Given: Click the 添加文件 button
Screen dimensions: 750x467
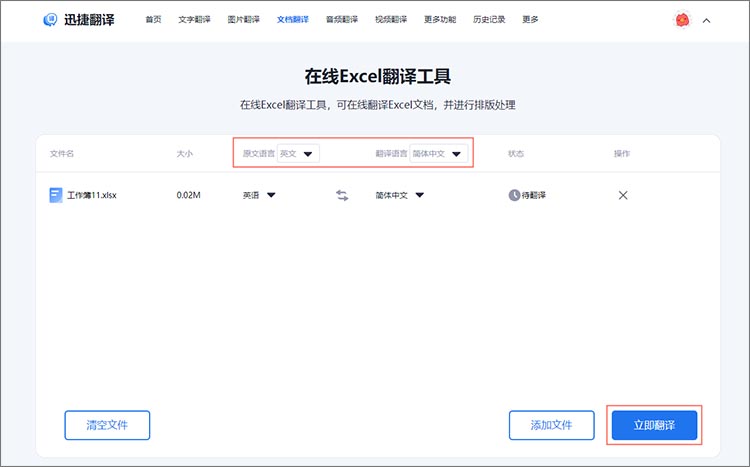Looking at the screenshot, I should [x=551, y=425].
